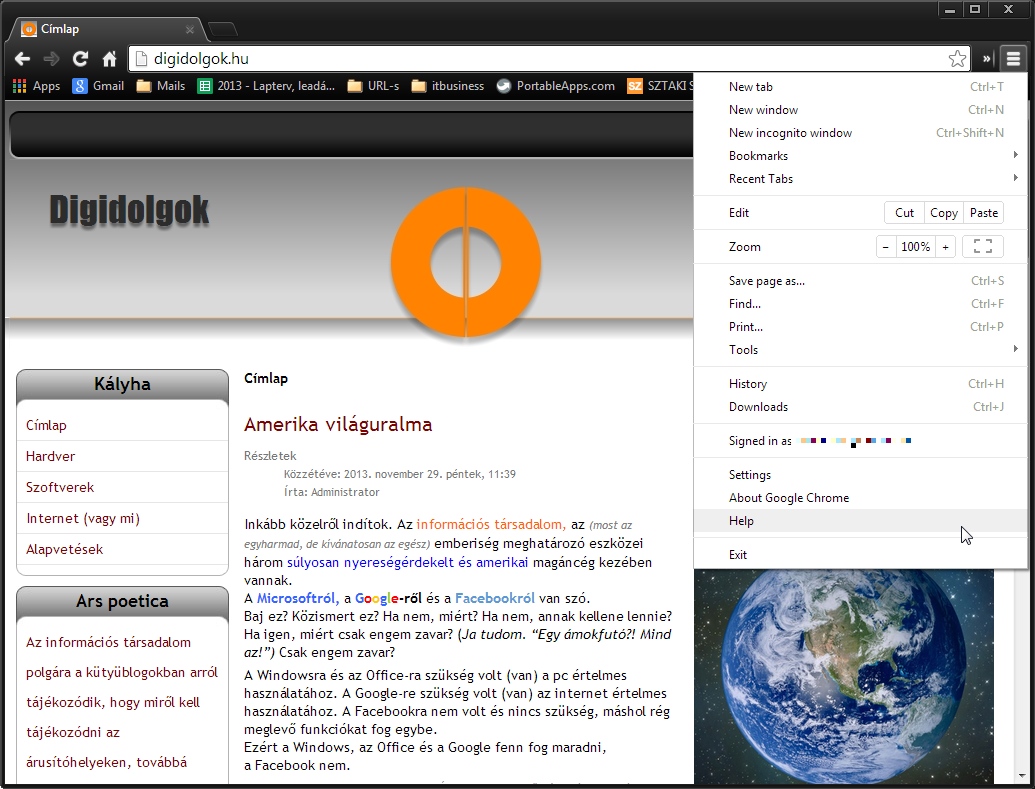Close the Címlap tab
1035x789 pixels.
189,30
